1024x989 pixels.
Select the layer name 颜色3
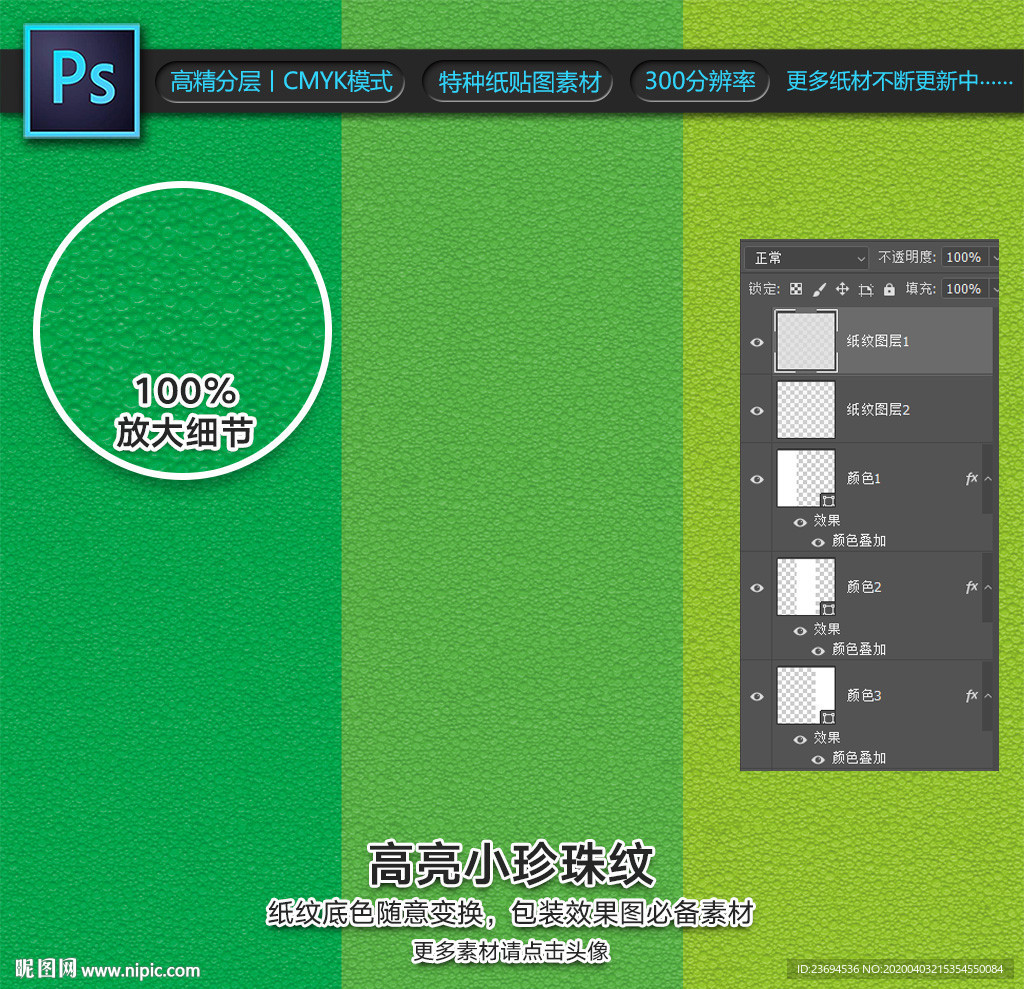point(864,695)
